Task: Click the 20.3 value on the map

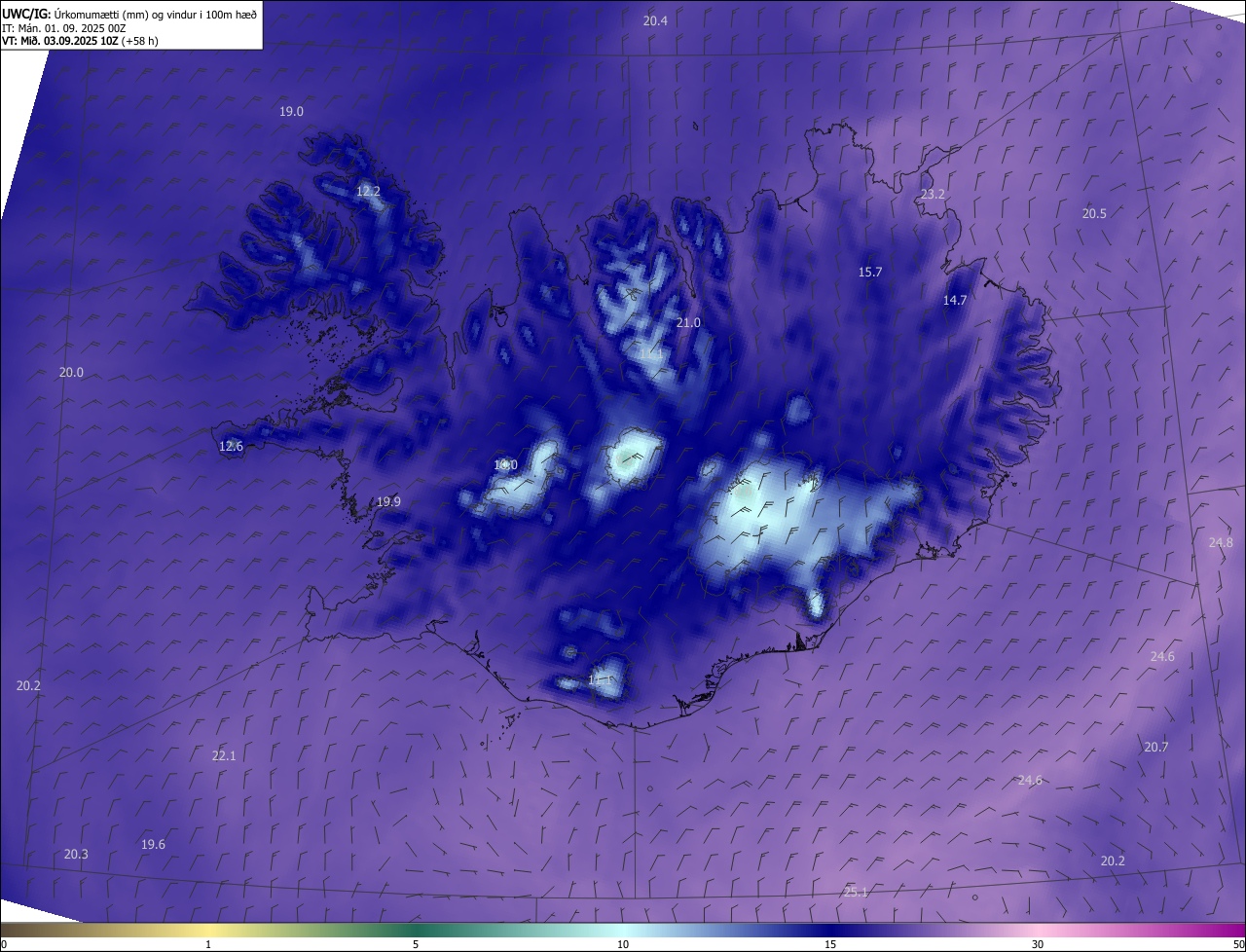Action: [76, 854]
